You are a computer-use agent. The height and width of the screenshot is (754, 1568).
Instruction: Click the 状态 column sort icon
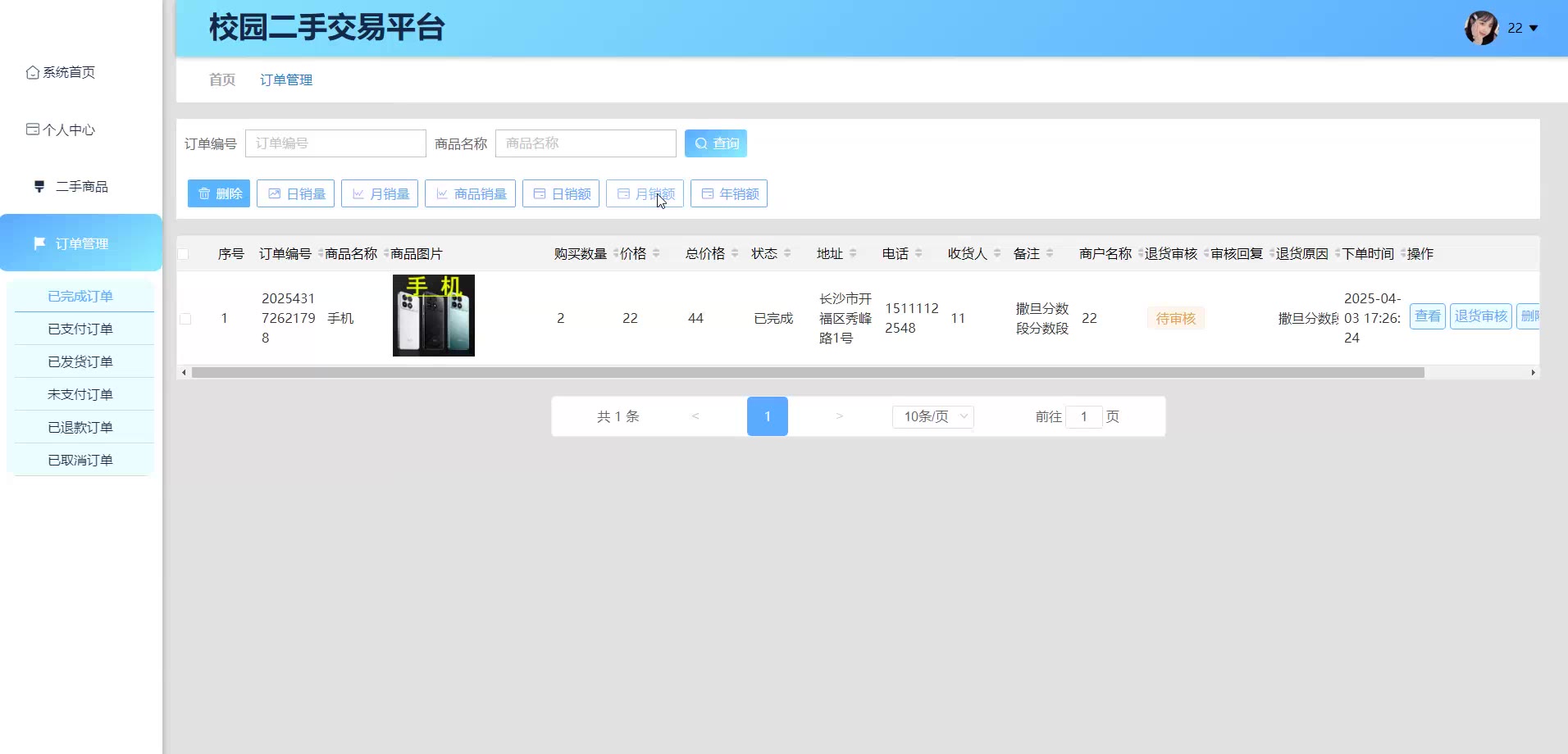point(787,254)
